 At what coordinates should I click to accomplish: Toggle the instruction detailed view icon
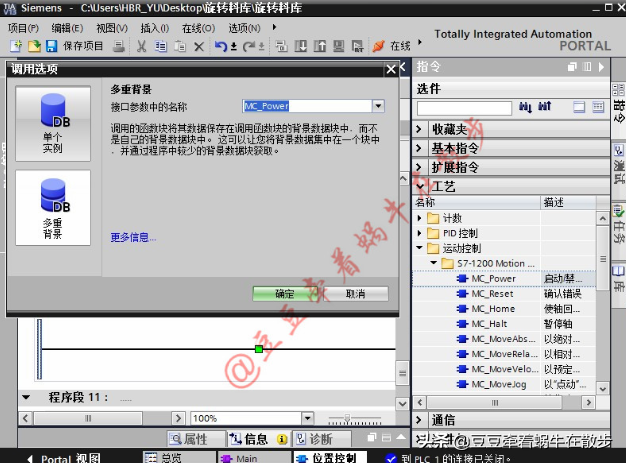(x=598, y=107)
